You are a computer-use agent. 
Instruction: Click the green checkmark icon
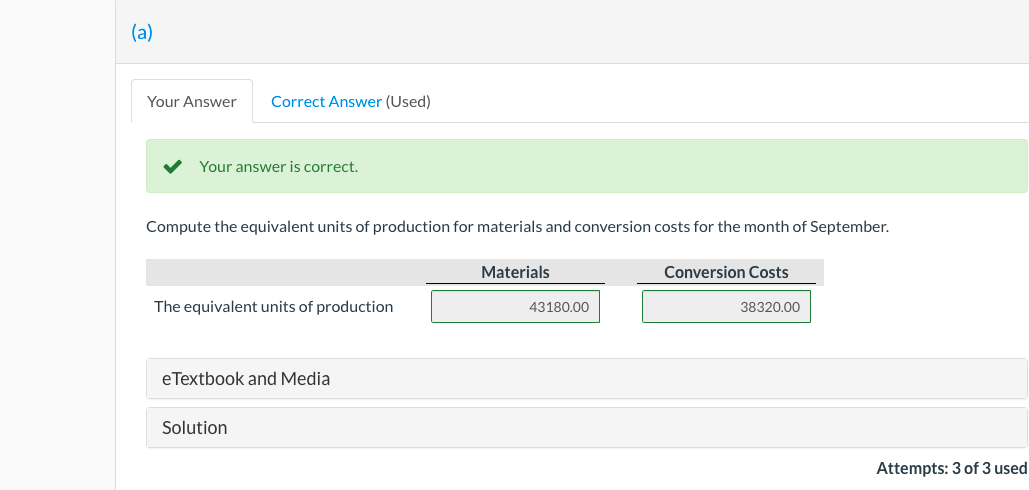(172, 167)
